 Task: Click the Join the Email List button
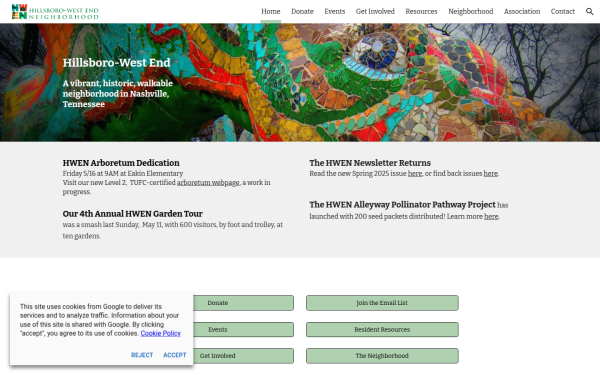[382, 303]
